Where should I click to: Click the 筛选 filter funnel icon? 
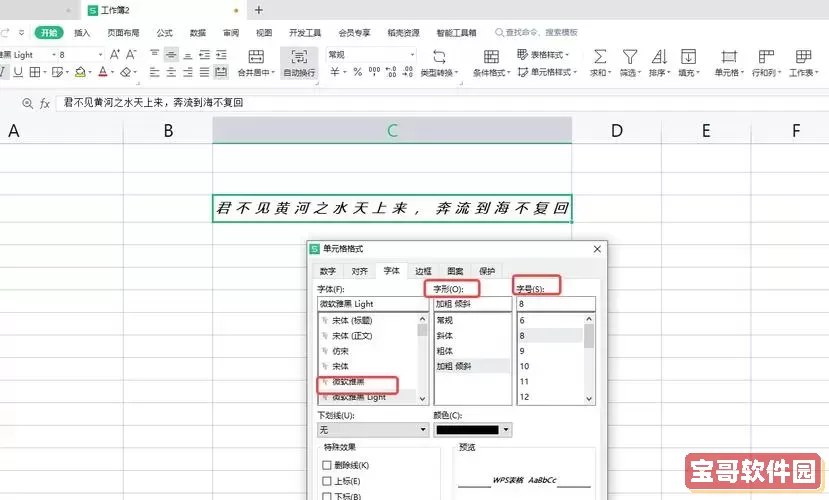point(629,57)
